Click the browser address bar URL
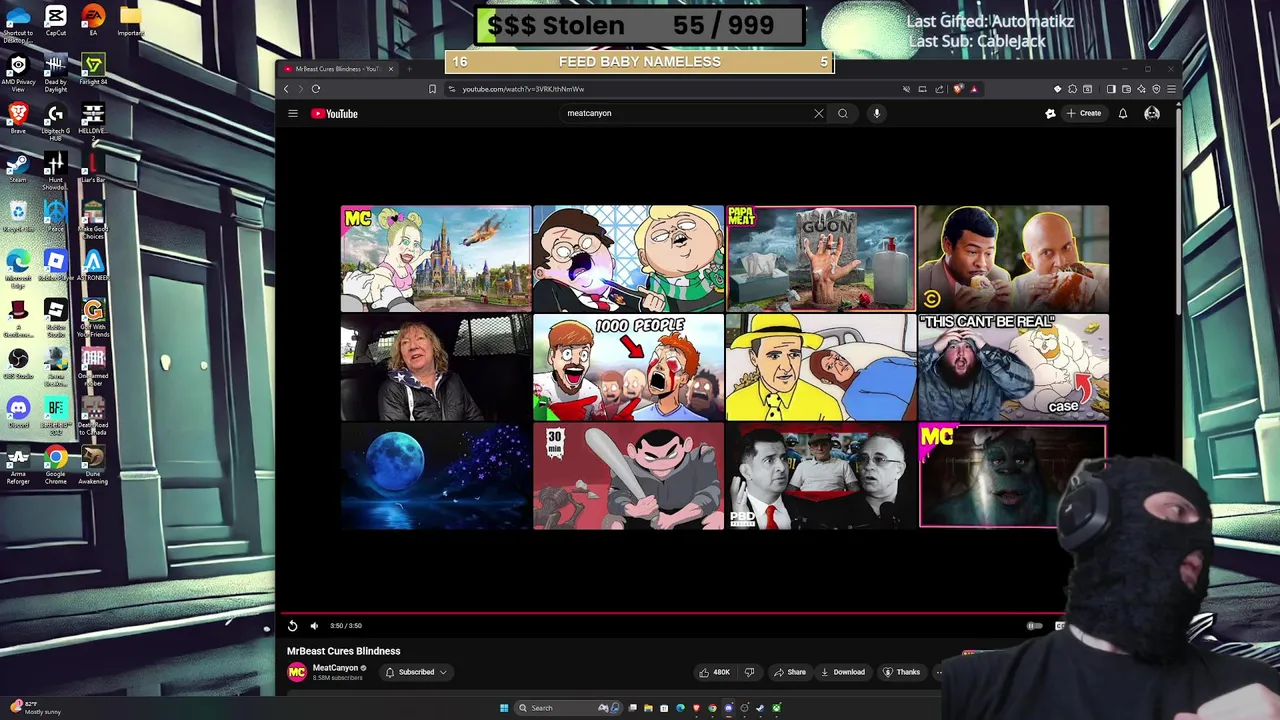Viewport: 1280px width, 720px height. tap(523, 89)
